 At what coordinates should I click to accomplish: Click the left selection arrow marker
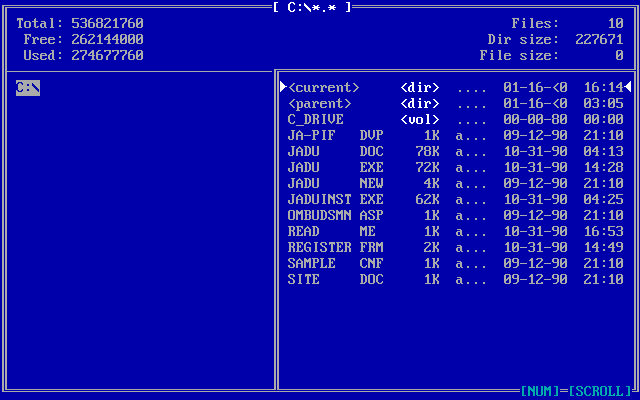tap(283, 87)
